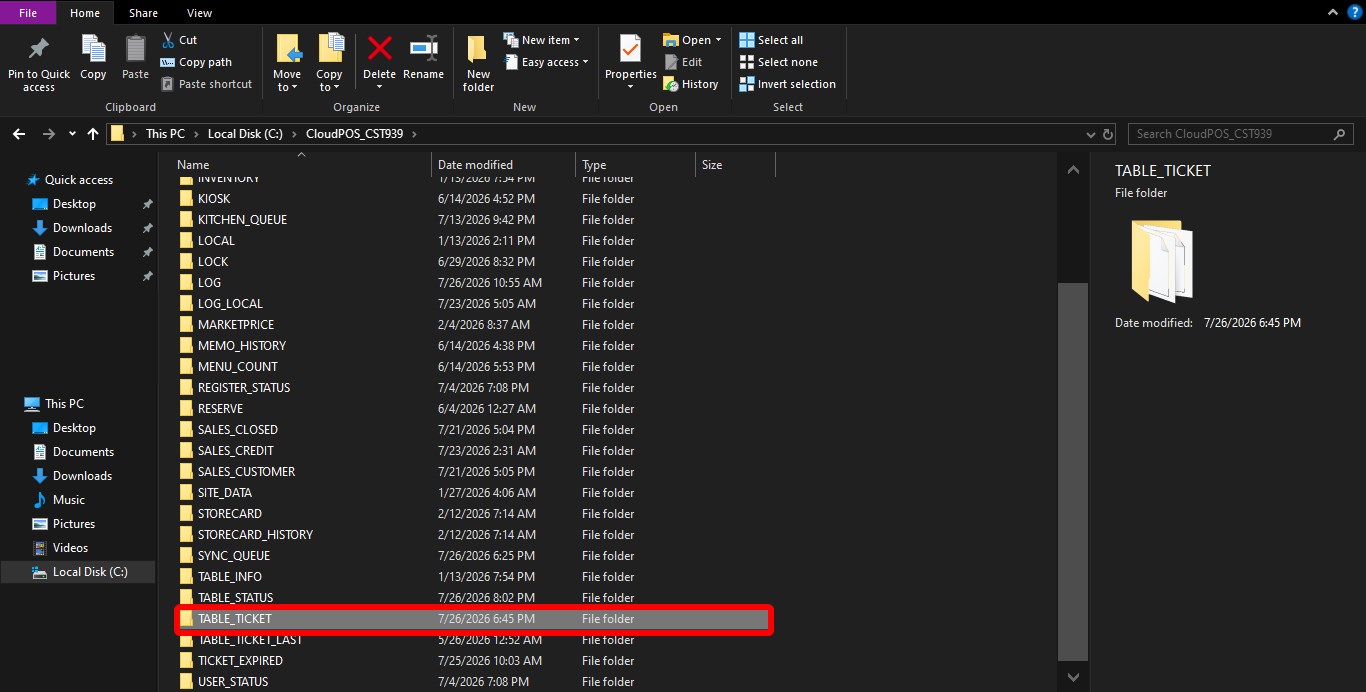
Task: Open the File tab
Action: click(28, 13)
